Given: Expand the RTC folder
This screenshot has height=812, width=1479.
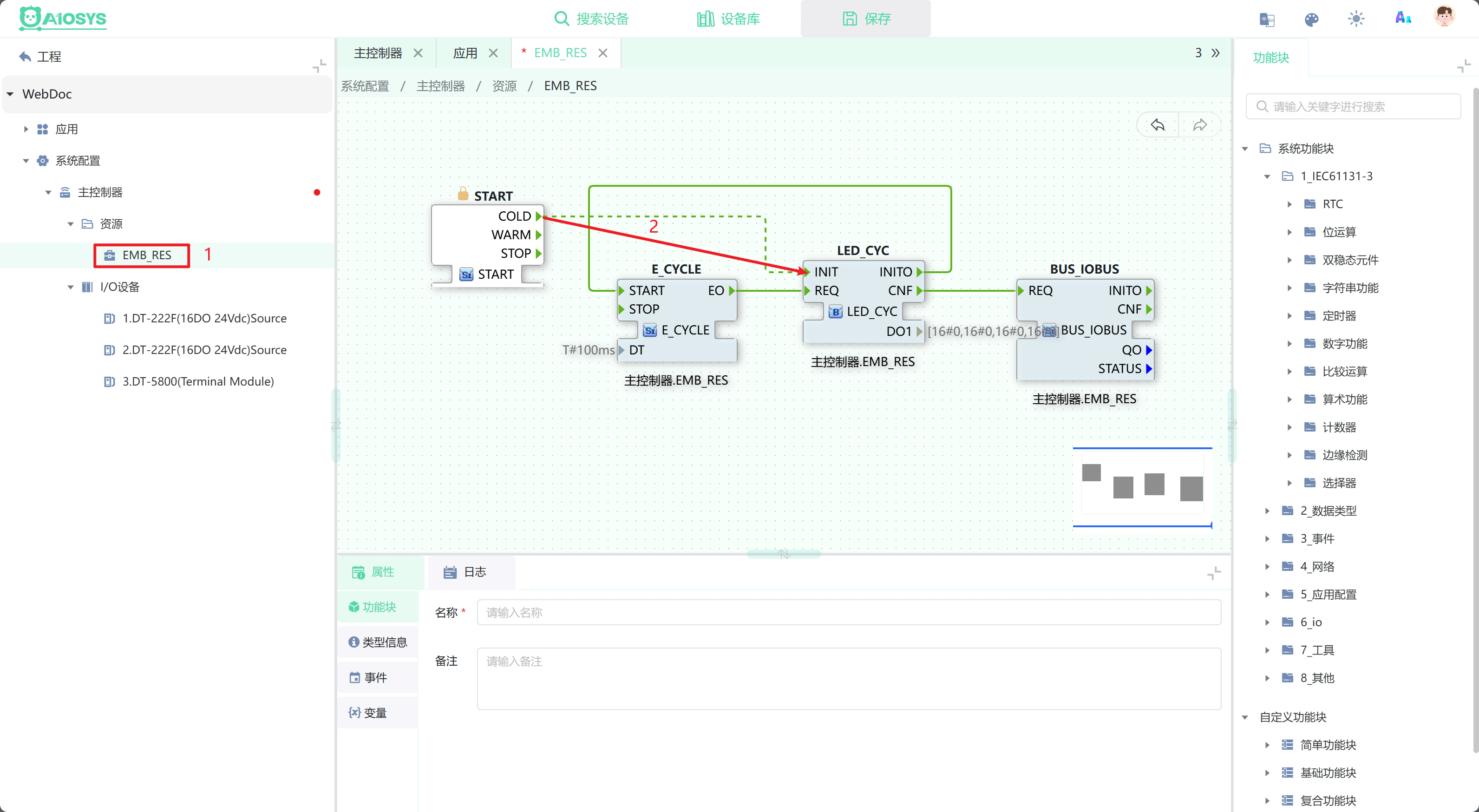Looking at the screenshot, I should click(1289, 204).
